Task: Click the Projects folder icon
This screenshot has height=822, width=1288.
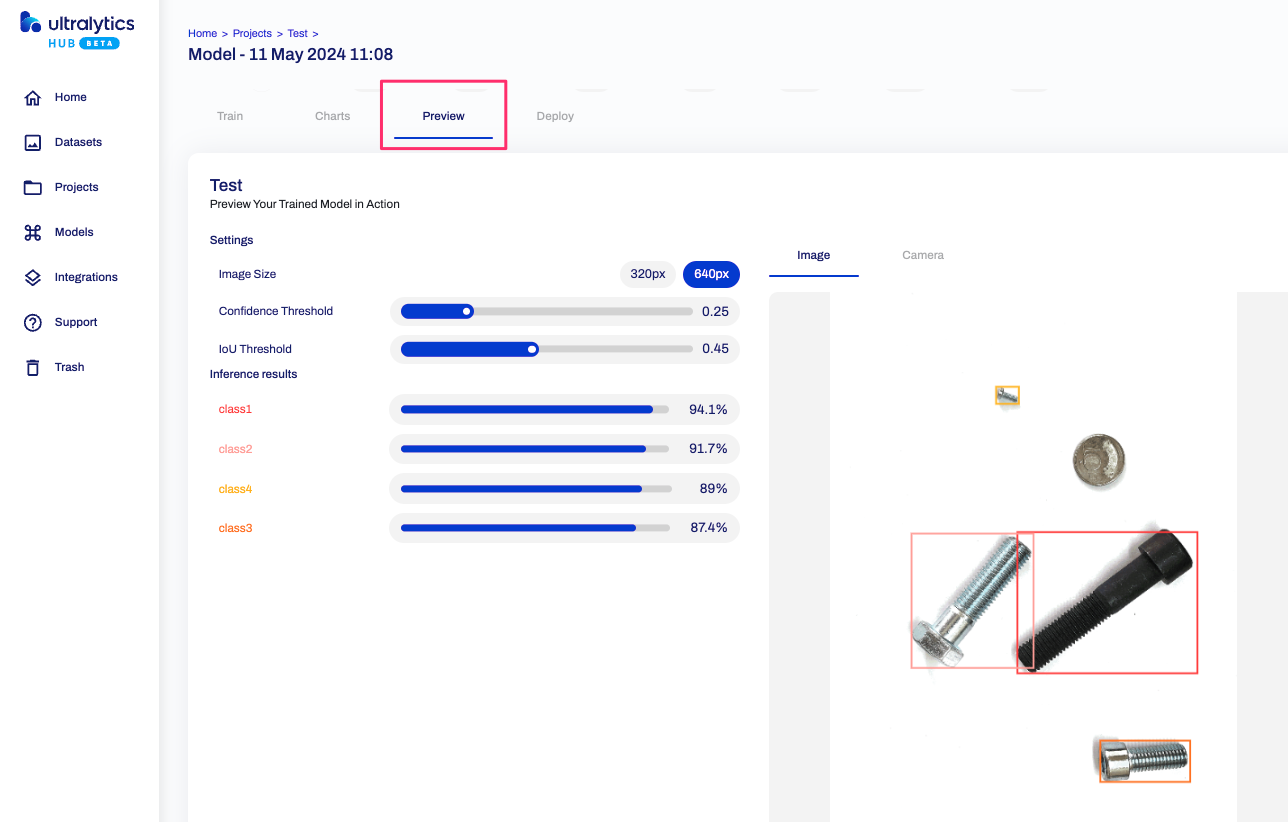Action: (33, 188)
